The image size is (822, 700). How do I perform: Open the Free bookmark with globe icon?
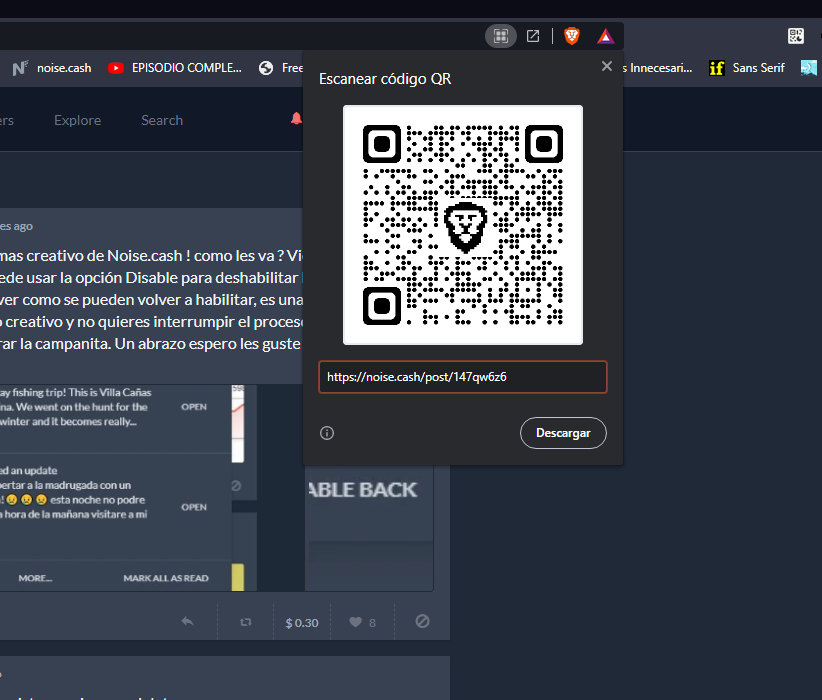click(x=280, y=68)
